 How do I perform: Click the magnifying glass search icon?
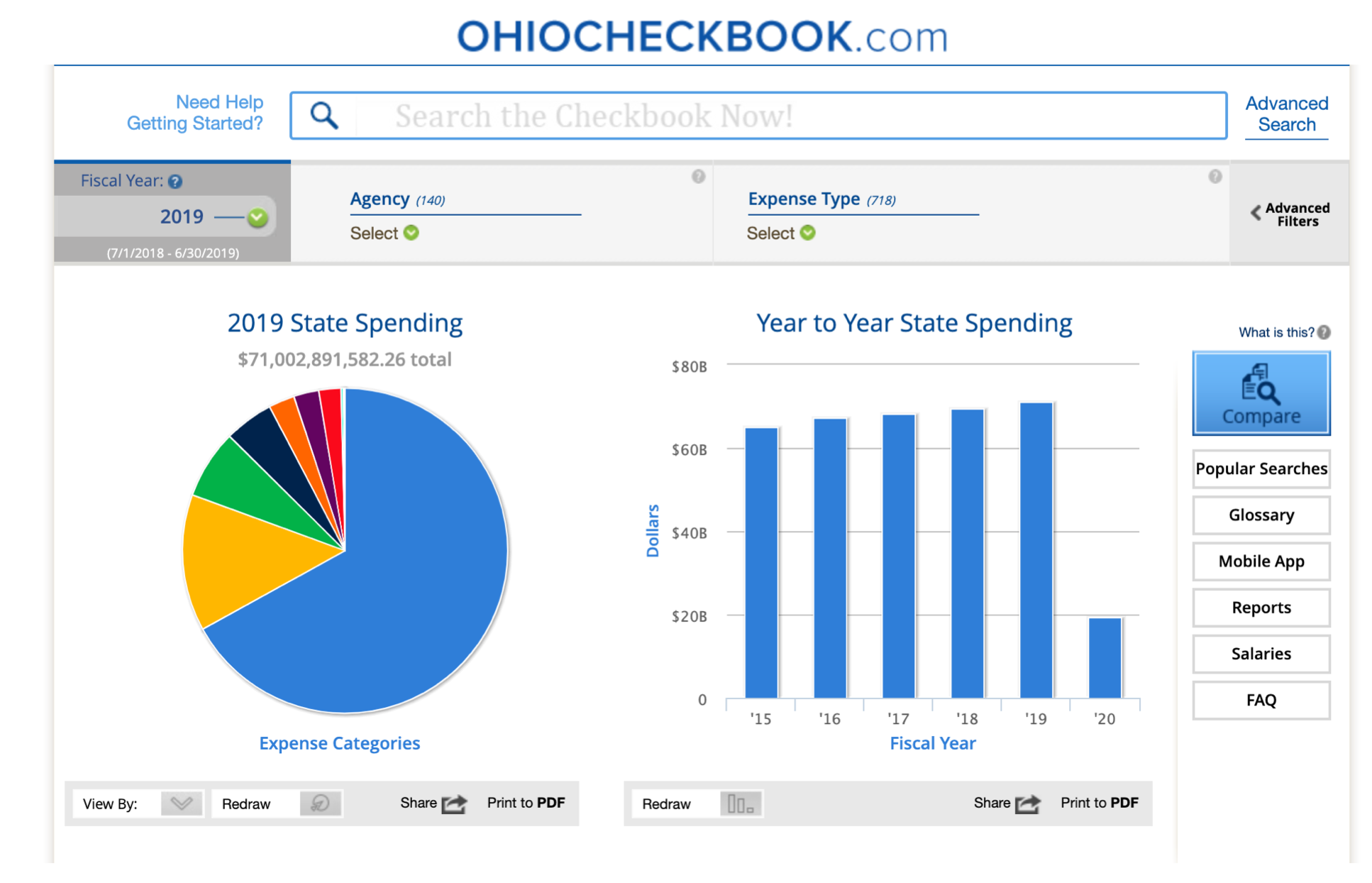[323, 115]
